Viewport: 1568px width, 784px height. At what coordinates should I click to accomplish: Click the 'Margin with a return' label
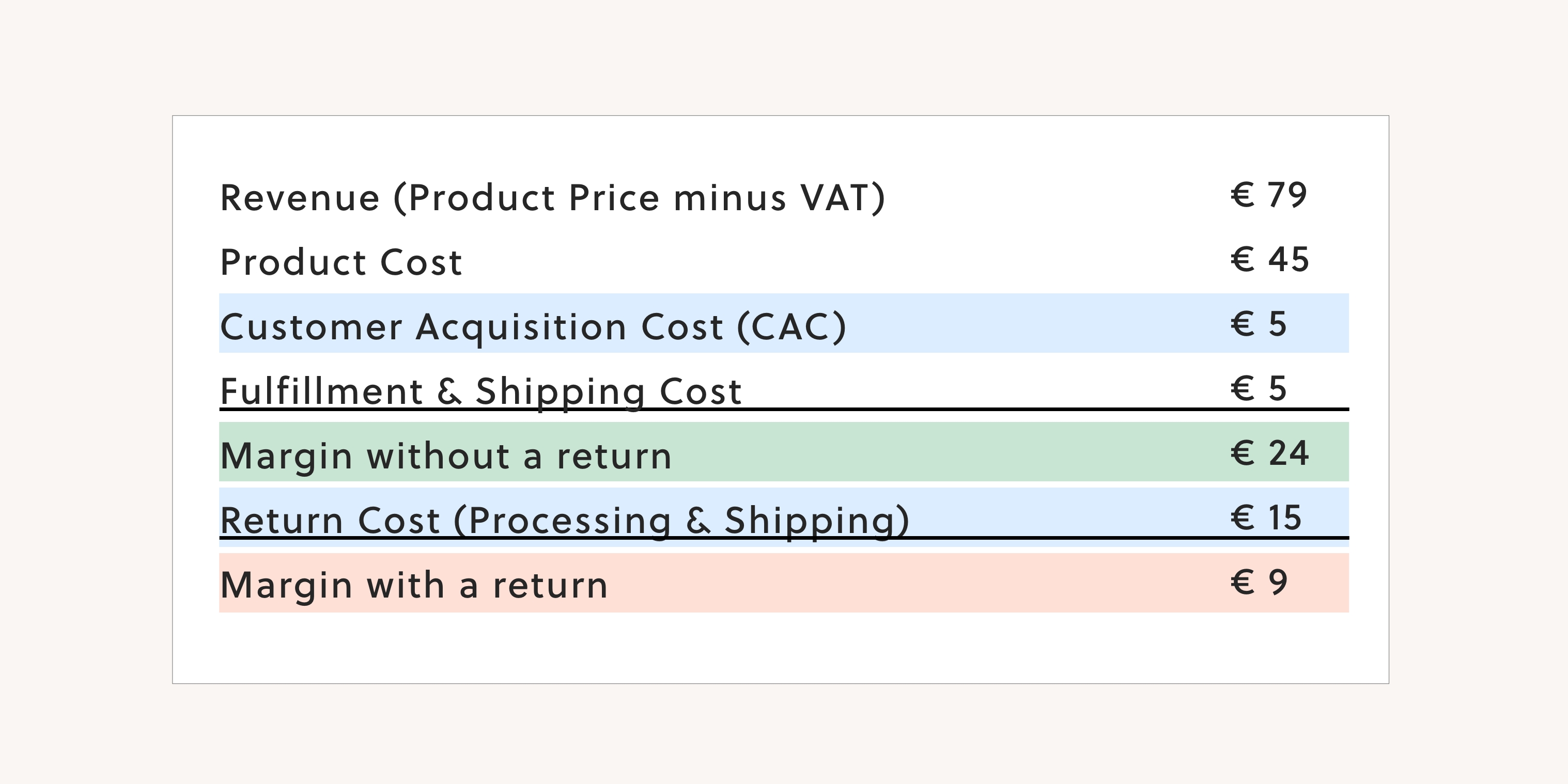tap(414, 586)
